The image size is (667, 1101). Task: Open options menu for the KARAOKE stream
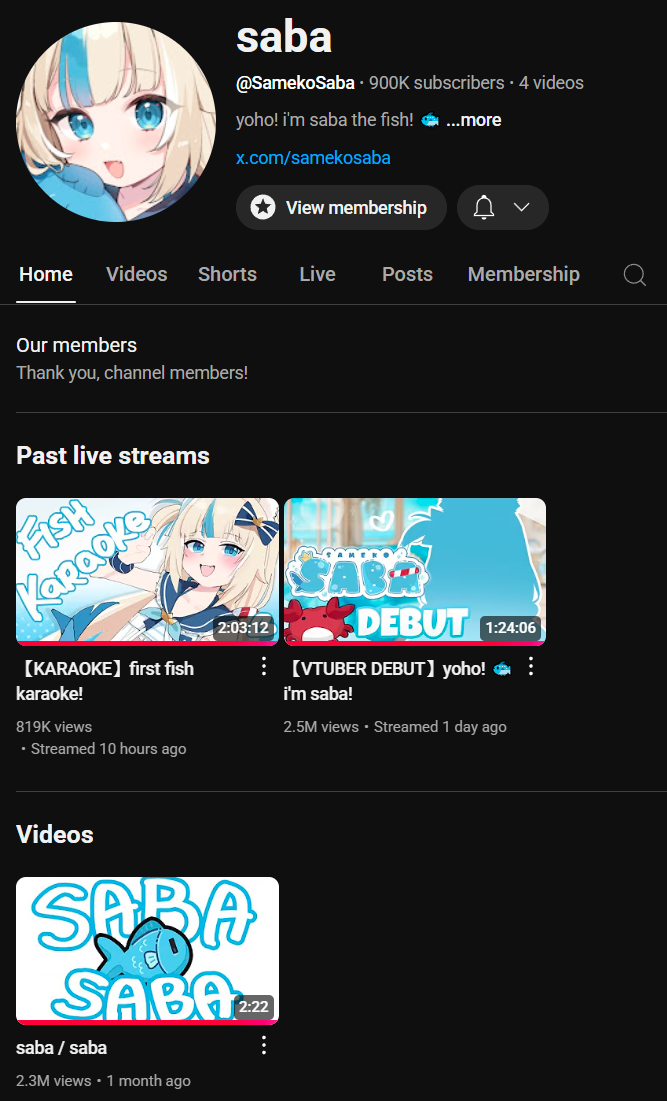pyautogui.click(x=264, y=666)
